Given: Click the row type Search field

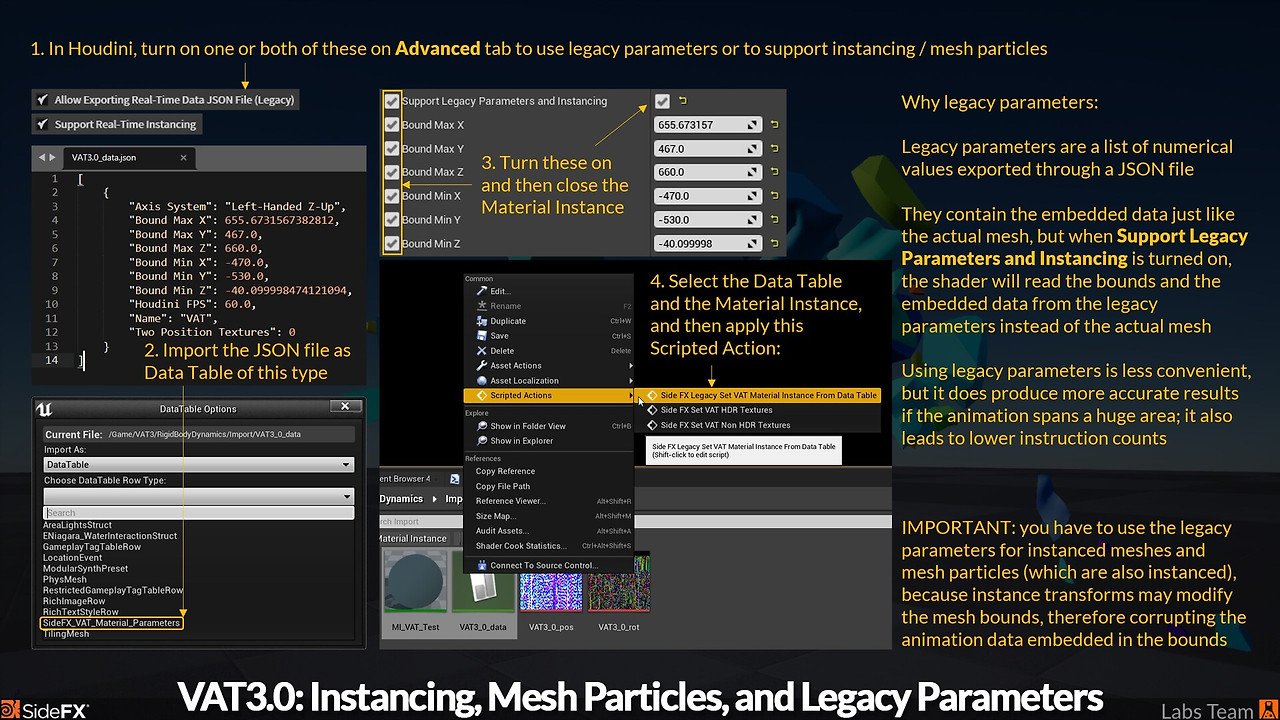Looking at the screenshot, I should coord(198,513).
